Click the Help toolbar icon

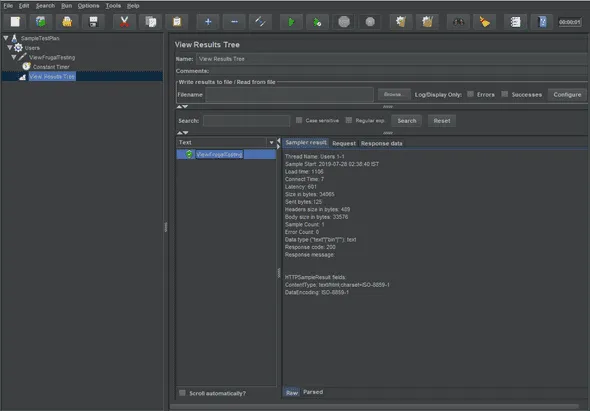tap(542, 22)
